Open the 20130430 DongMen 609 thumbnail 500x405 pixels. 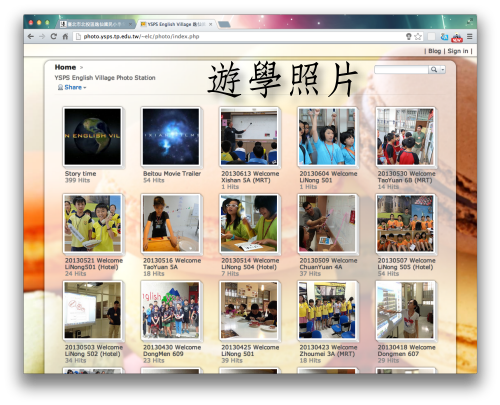(171, 310)
